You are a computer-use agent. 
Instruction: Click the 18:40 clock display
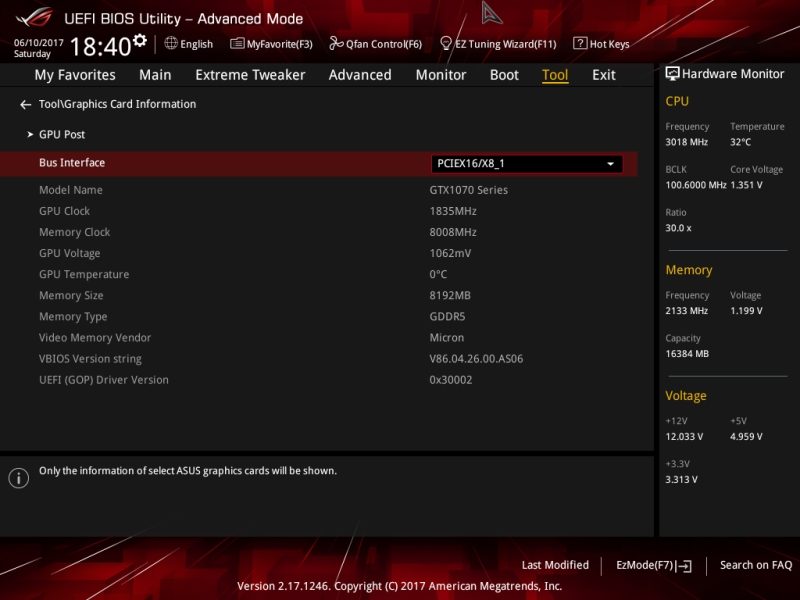tap(101, 46)
